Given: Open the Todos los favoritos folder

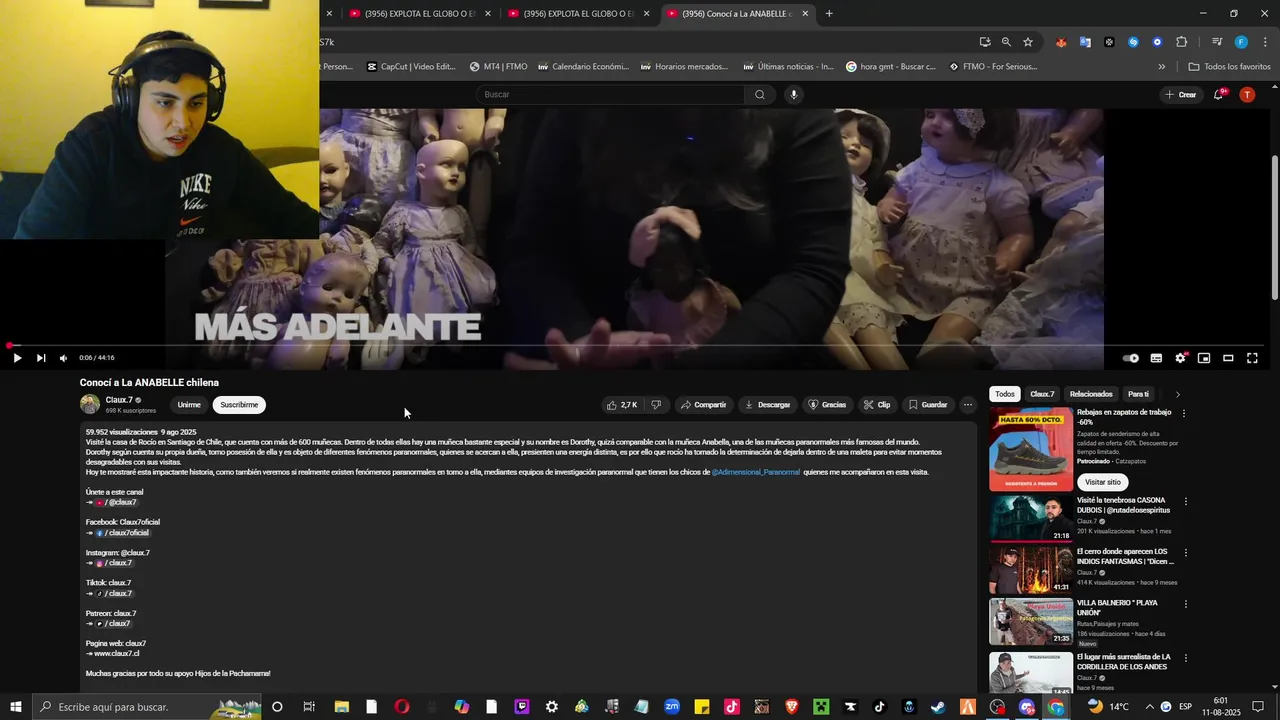Looking at the screenshot, I should click(1229, 67).
